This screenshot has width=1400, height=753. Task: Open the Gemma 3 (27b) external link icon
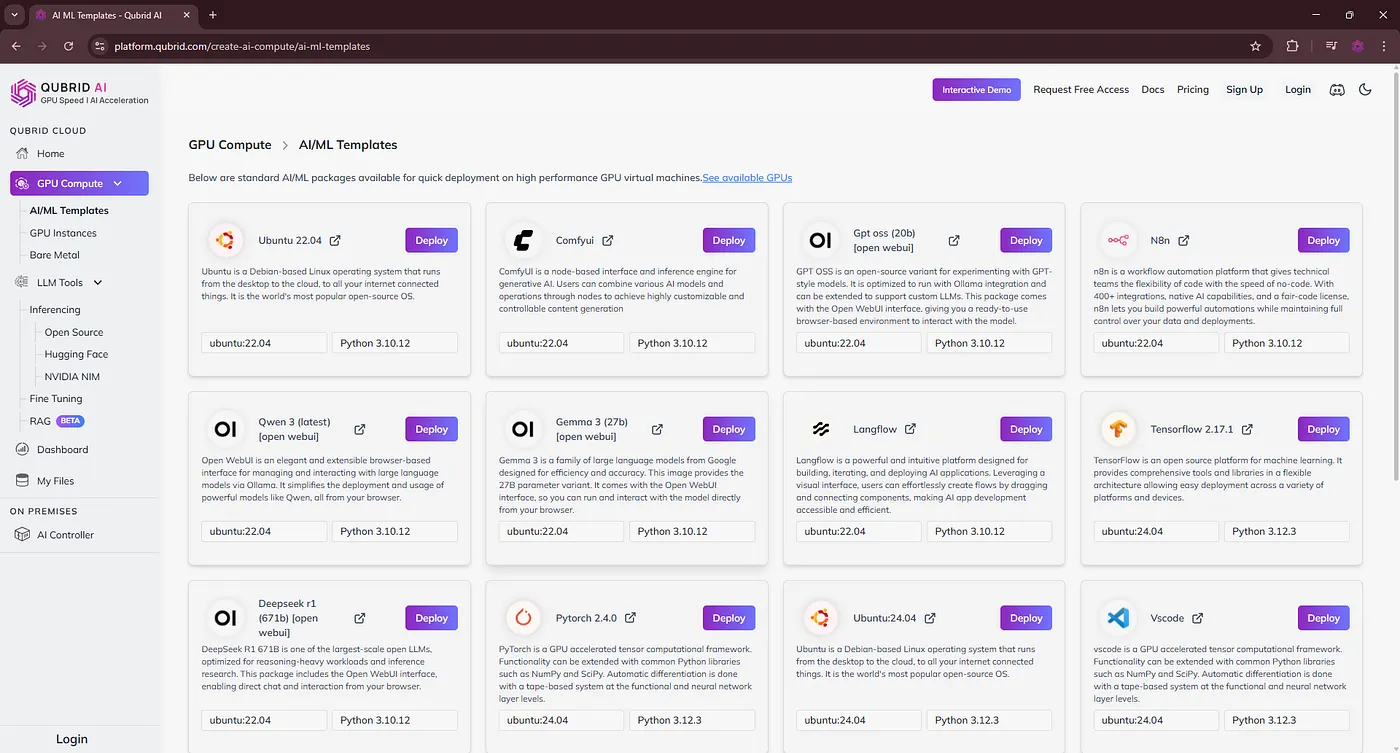click(x=657, y=429)
